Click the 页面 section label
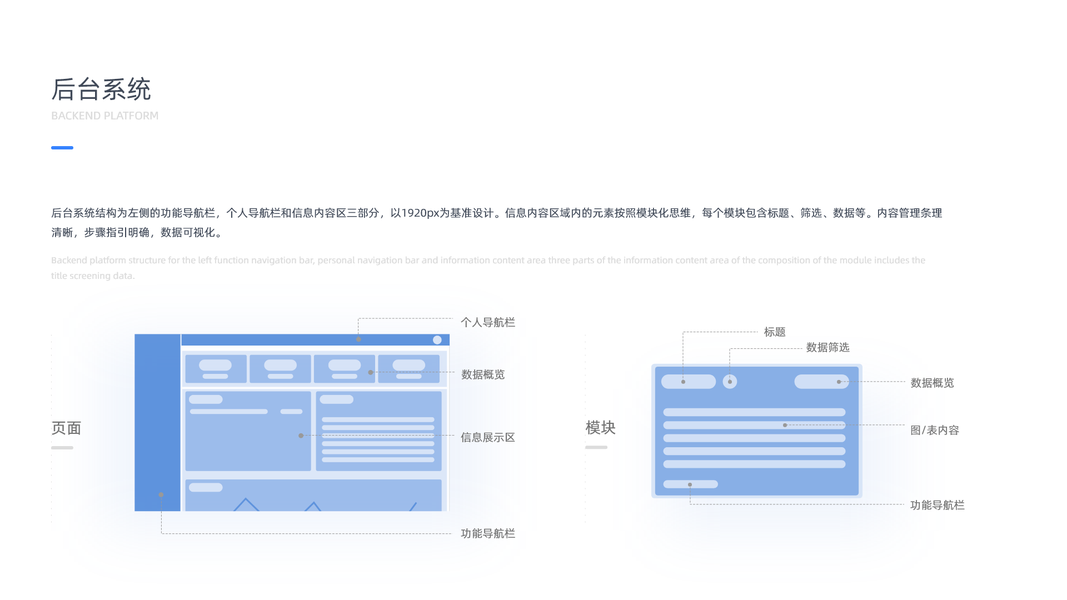This screenshot has width=1067, height=600. tap(66, 428)
